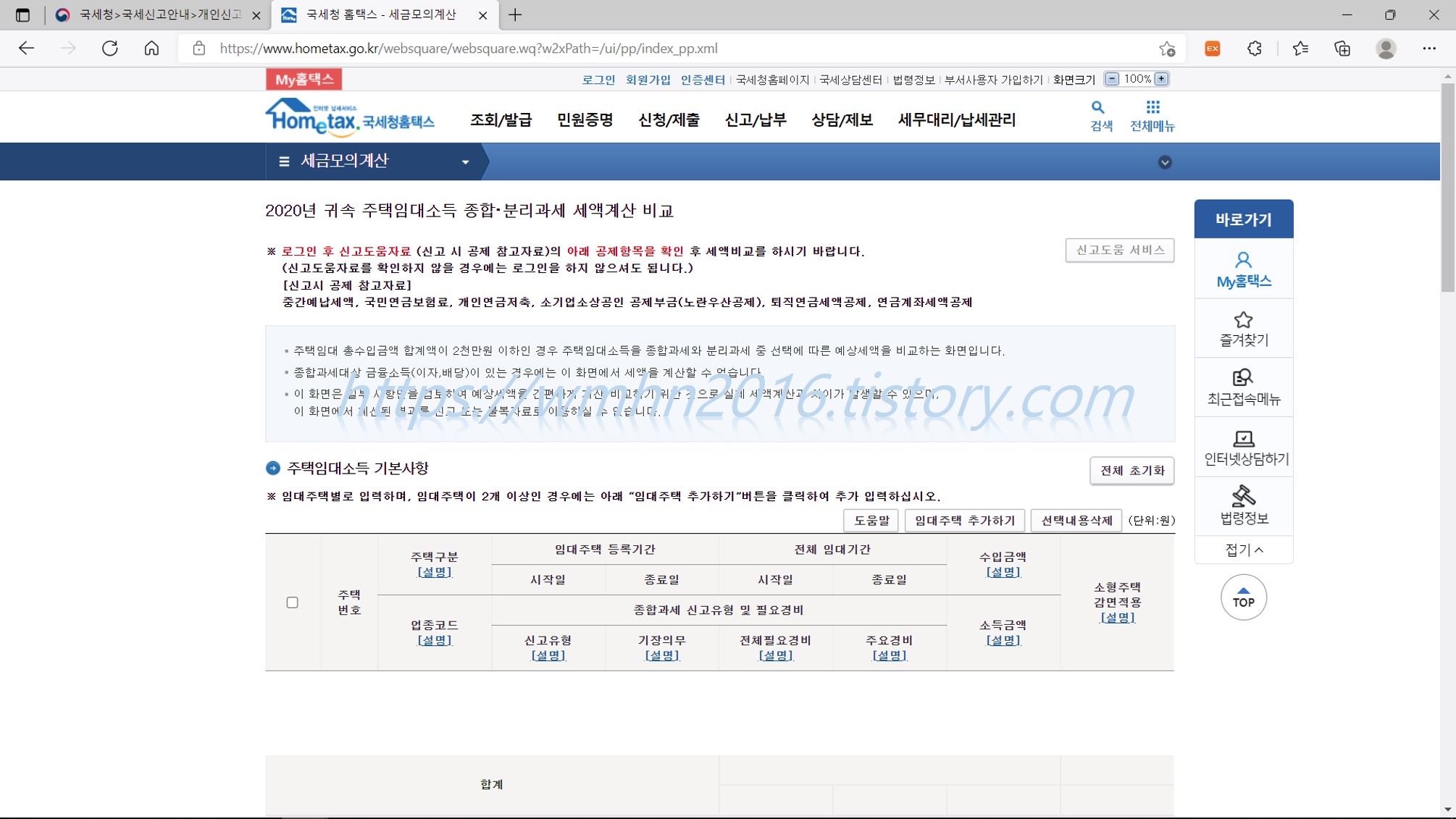This screenshot has width=1456, height=819.
Task: Open browser collections icon
Action: point(1342,49)
